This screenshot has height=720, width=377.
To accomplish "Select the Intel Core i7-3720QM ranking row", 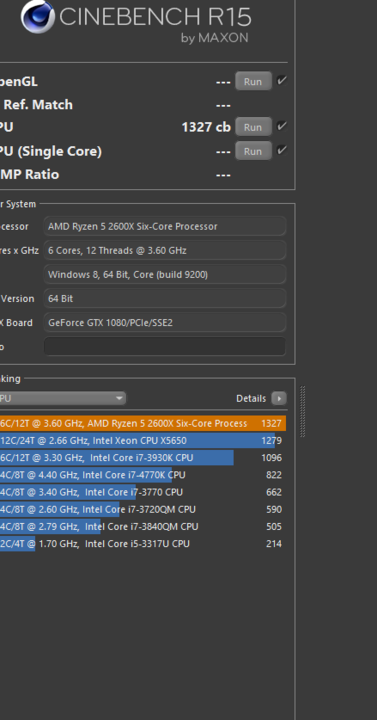I will click(x=143, y=509).
